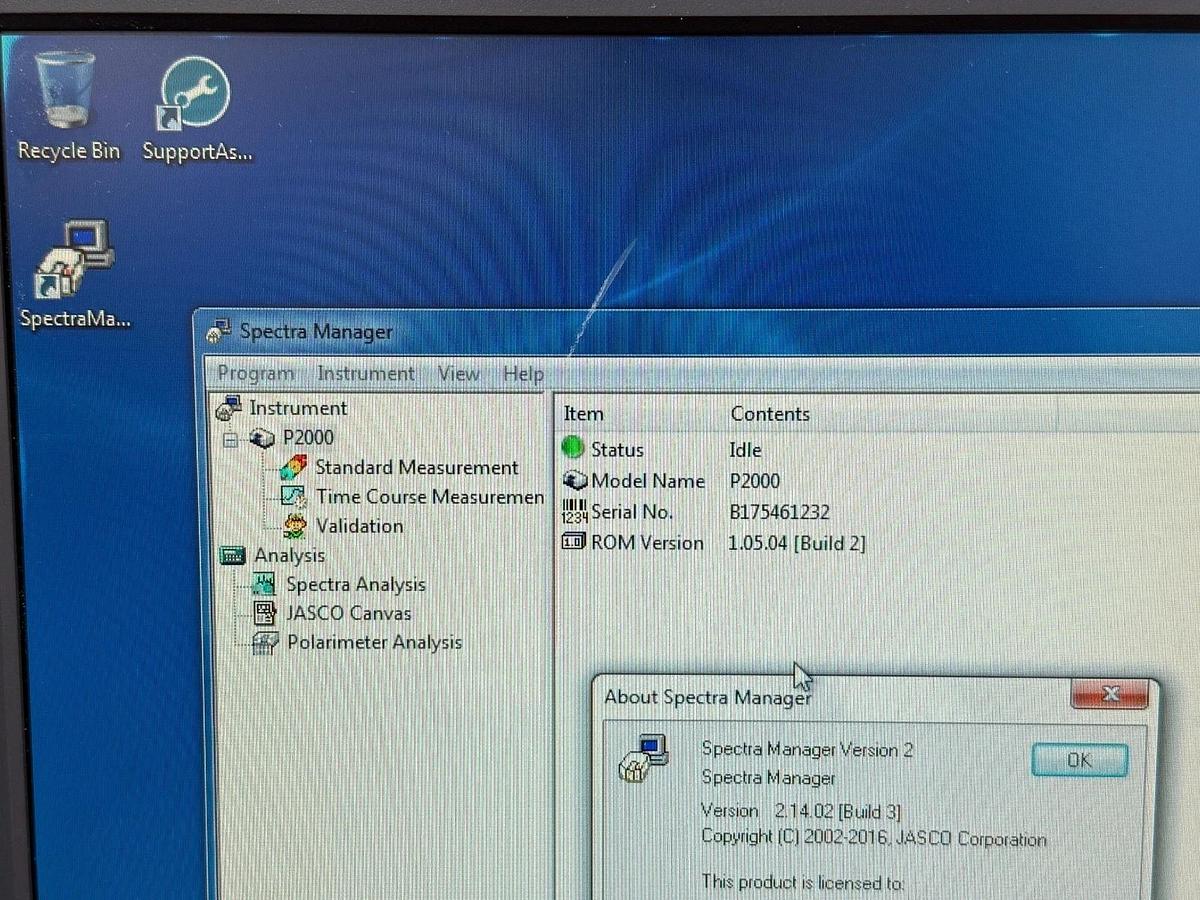Screen dimensions: 1200x900
Task: Collapse the P2000 tree node
Action: point(232,439)
